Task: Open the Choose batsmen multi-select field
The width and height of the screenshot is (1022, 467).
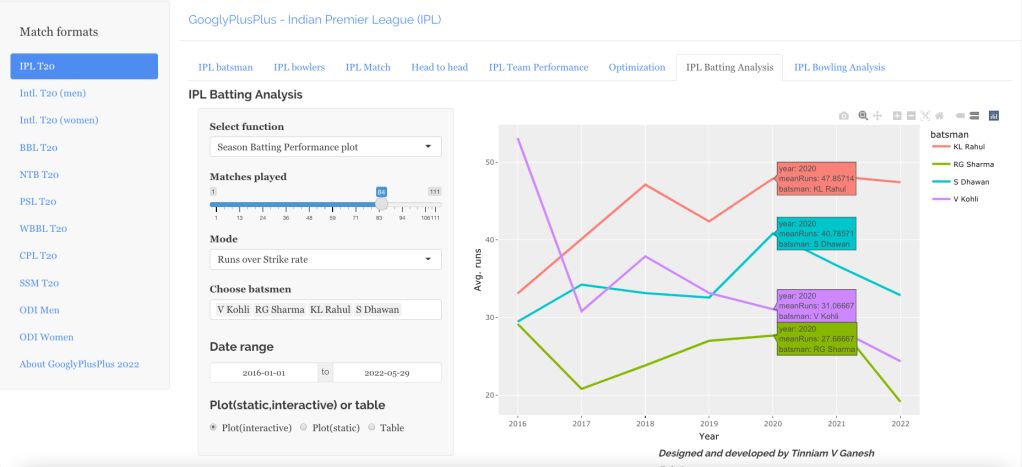Action: pyautogui.click(x=325, y=310)
